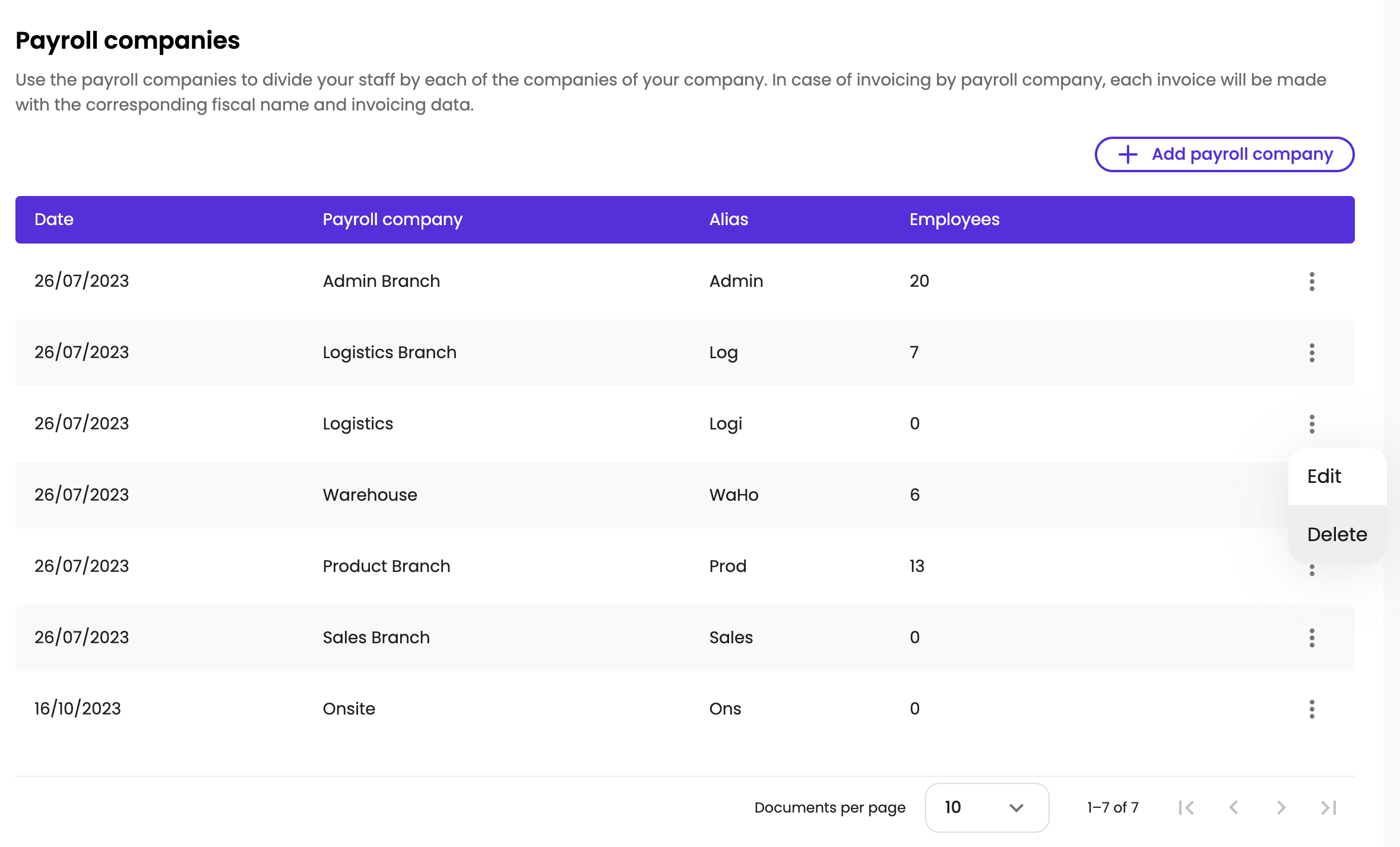Click the Logistics row kebab menu icon
1400x847 pixels.
pos(1312,424)
